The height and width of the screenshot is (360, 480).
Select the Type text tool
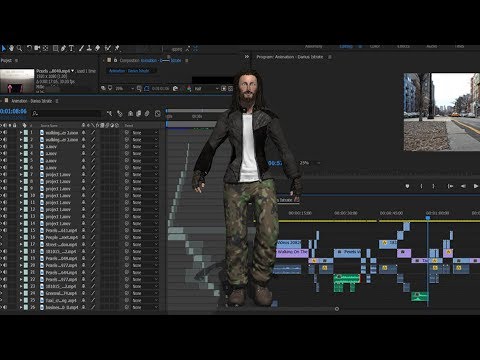pos(71,48)
